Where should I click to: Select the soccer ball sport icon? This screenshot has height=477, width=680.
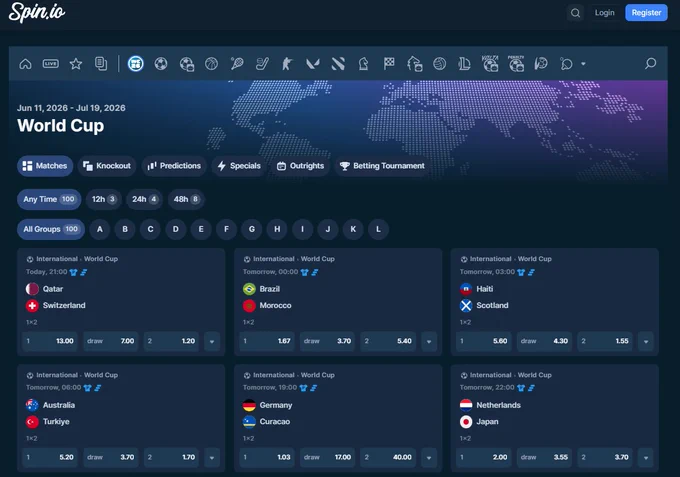click(x=161, y=64)
